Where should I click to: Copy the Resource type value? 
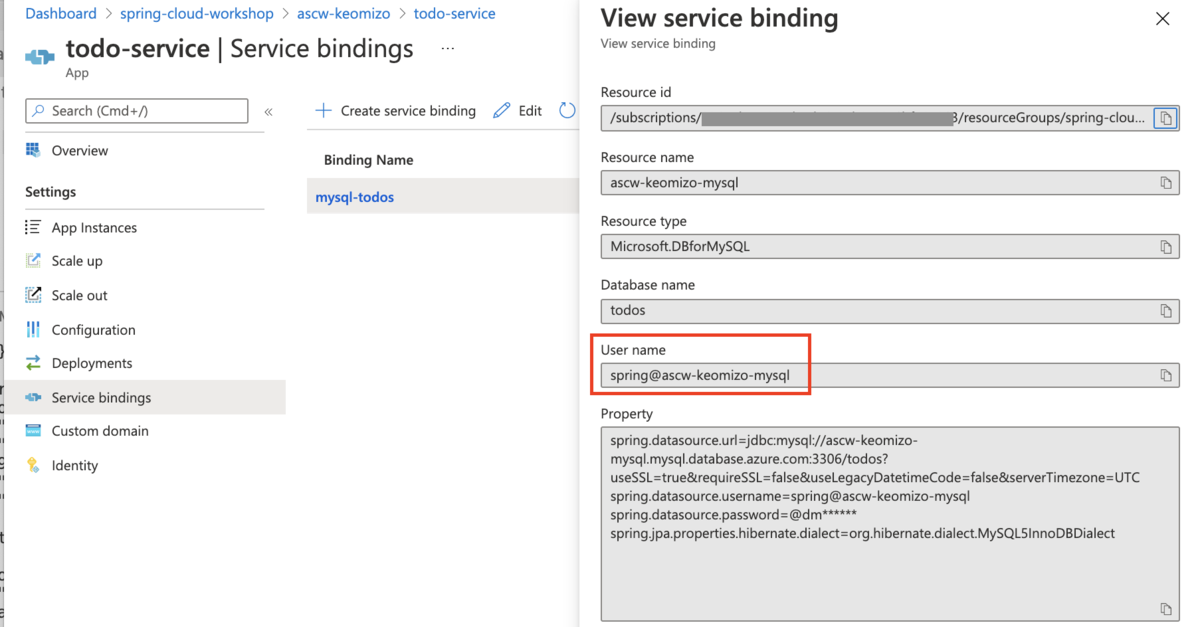(1165, 247)
